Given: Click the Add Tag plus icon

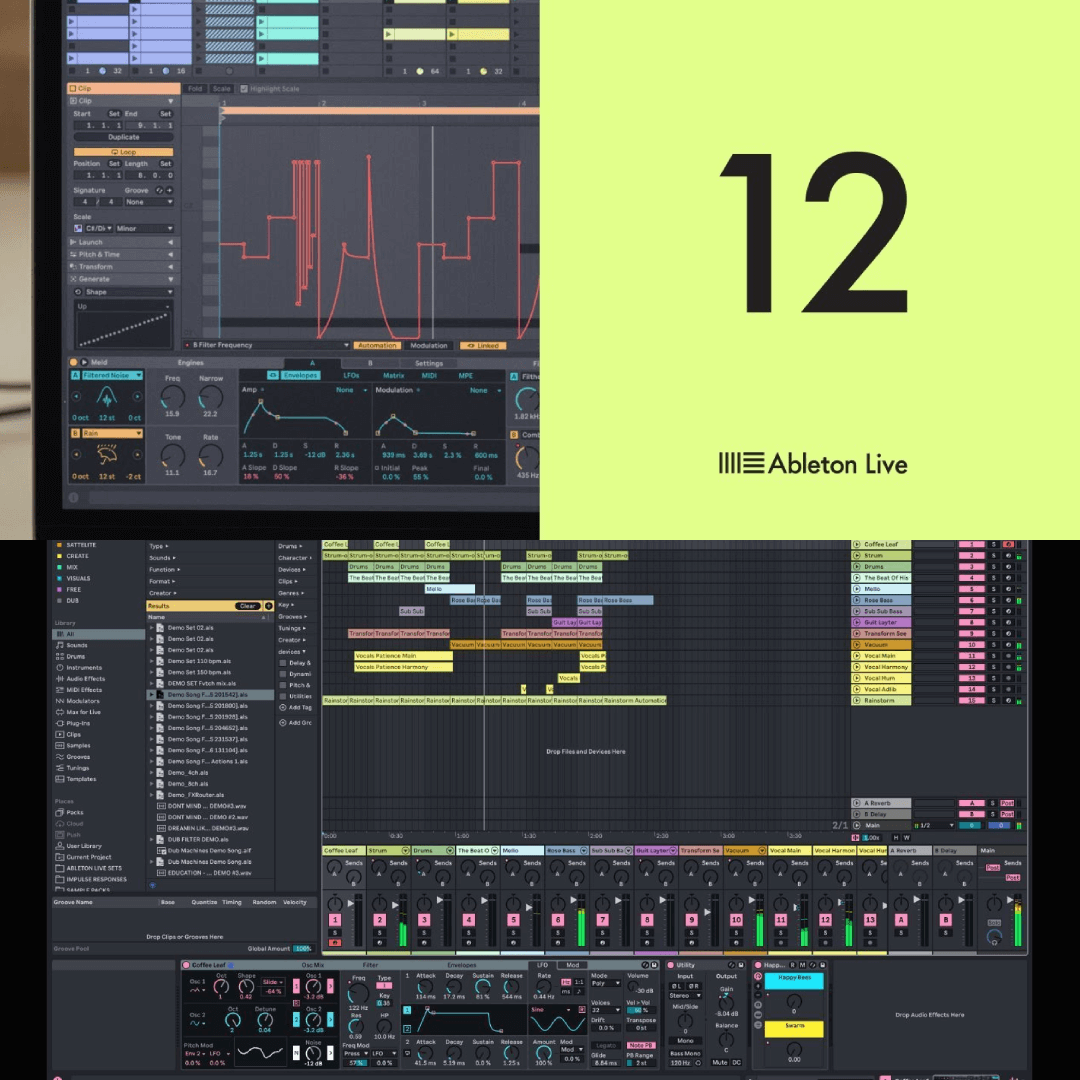Looking at the screenshot, I should 282,707.
